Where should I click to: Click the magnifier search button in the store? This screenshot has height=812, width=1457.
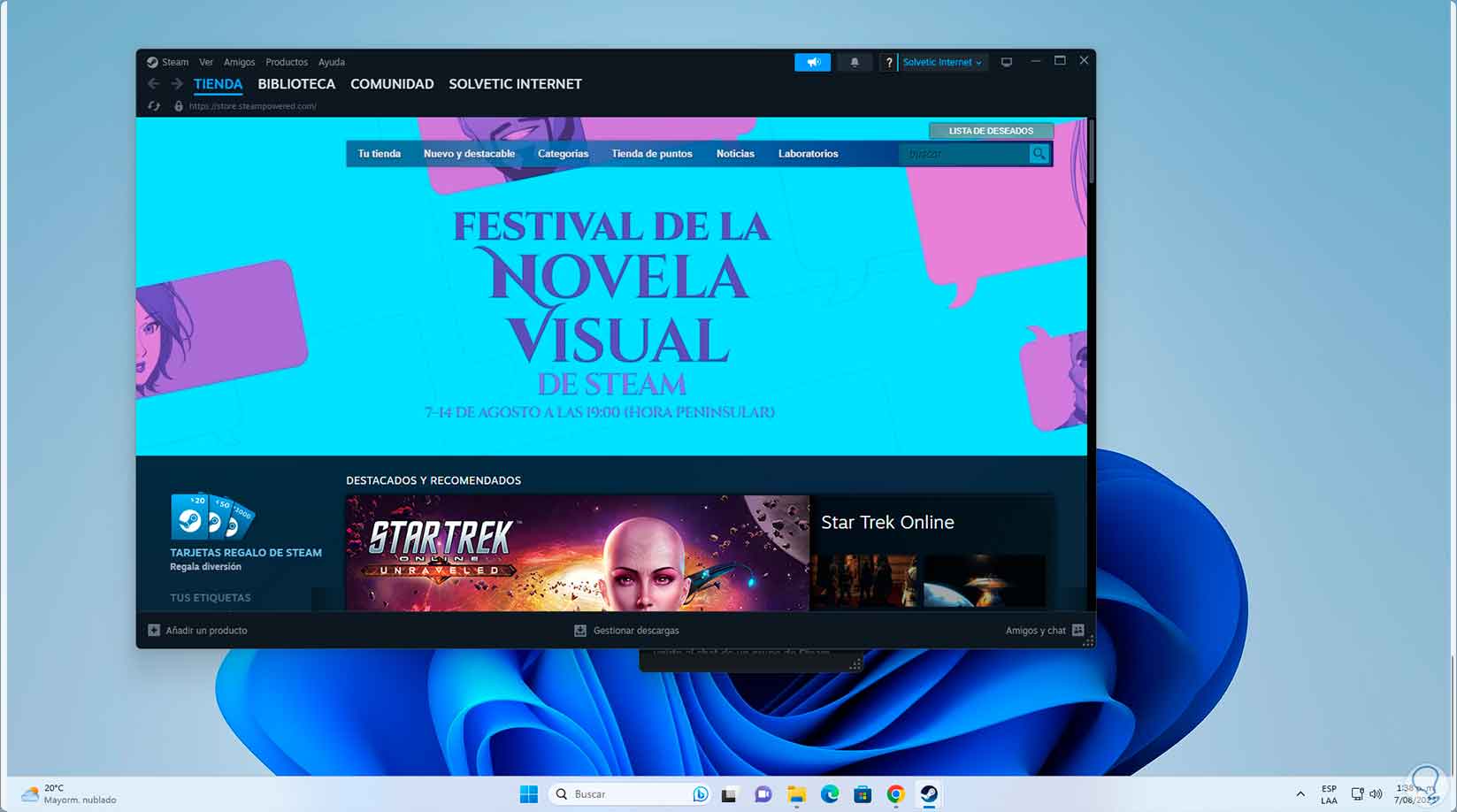tap(1039, 154)
